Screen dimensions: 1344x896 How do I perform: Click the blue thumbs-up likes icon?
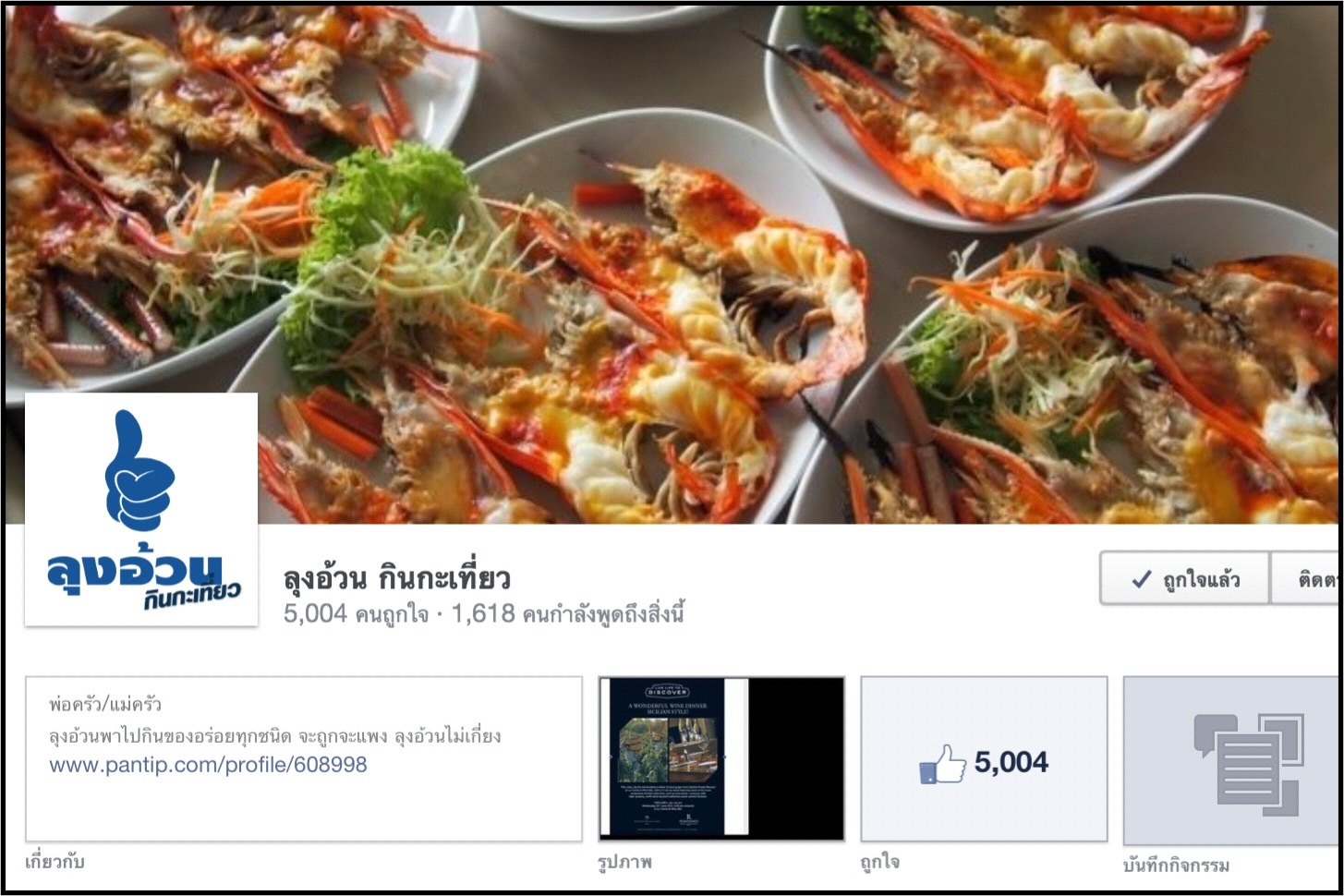[942, 764]
